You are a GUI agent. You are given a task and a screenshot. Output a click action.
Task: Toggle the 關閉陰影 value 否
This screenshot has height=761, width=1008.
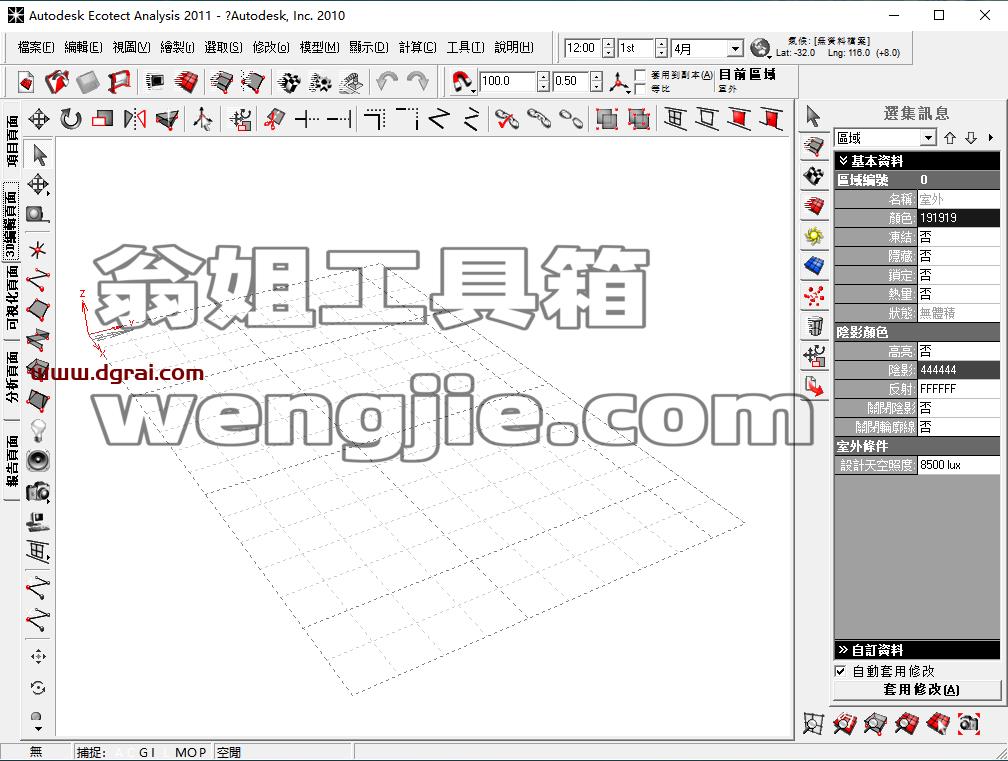point(958,407)
